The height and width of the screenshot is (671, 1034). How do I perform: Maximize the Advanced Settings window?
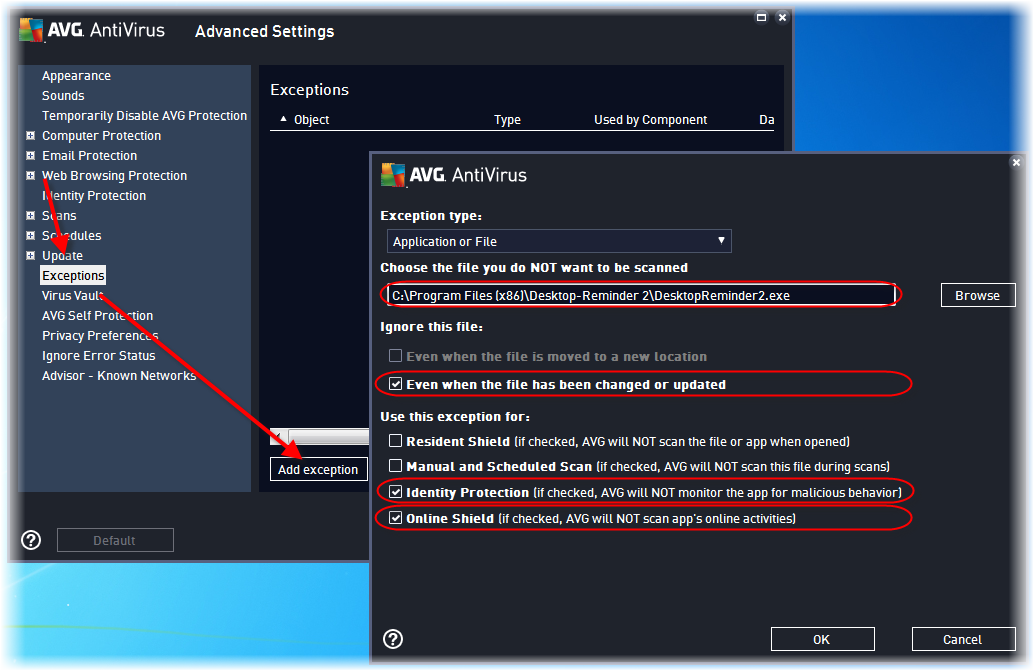point(761,17)
